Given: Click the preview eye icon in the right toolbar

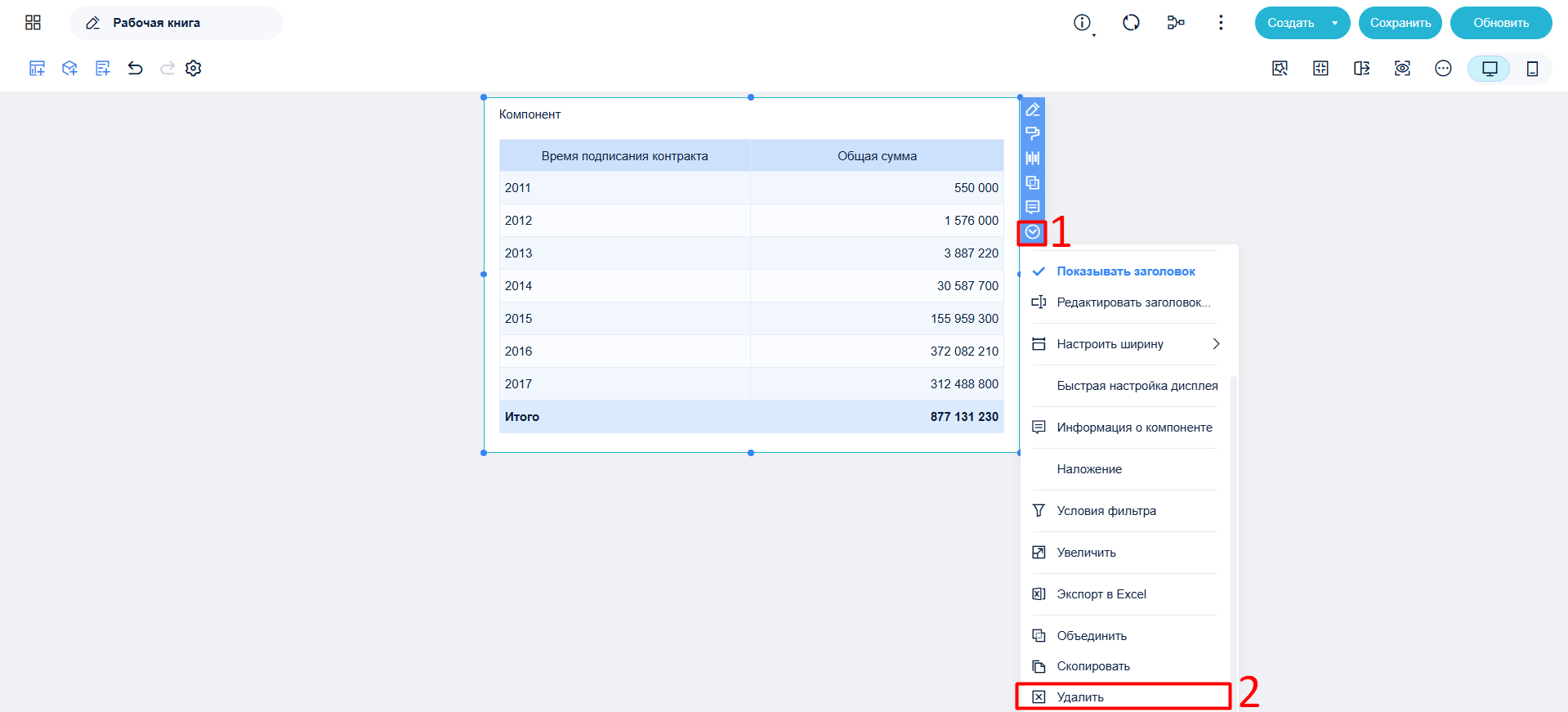Looking at the screenshot, I should (x=1402, y=69).
